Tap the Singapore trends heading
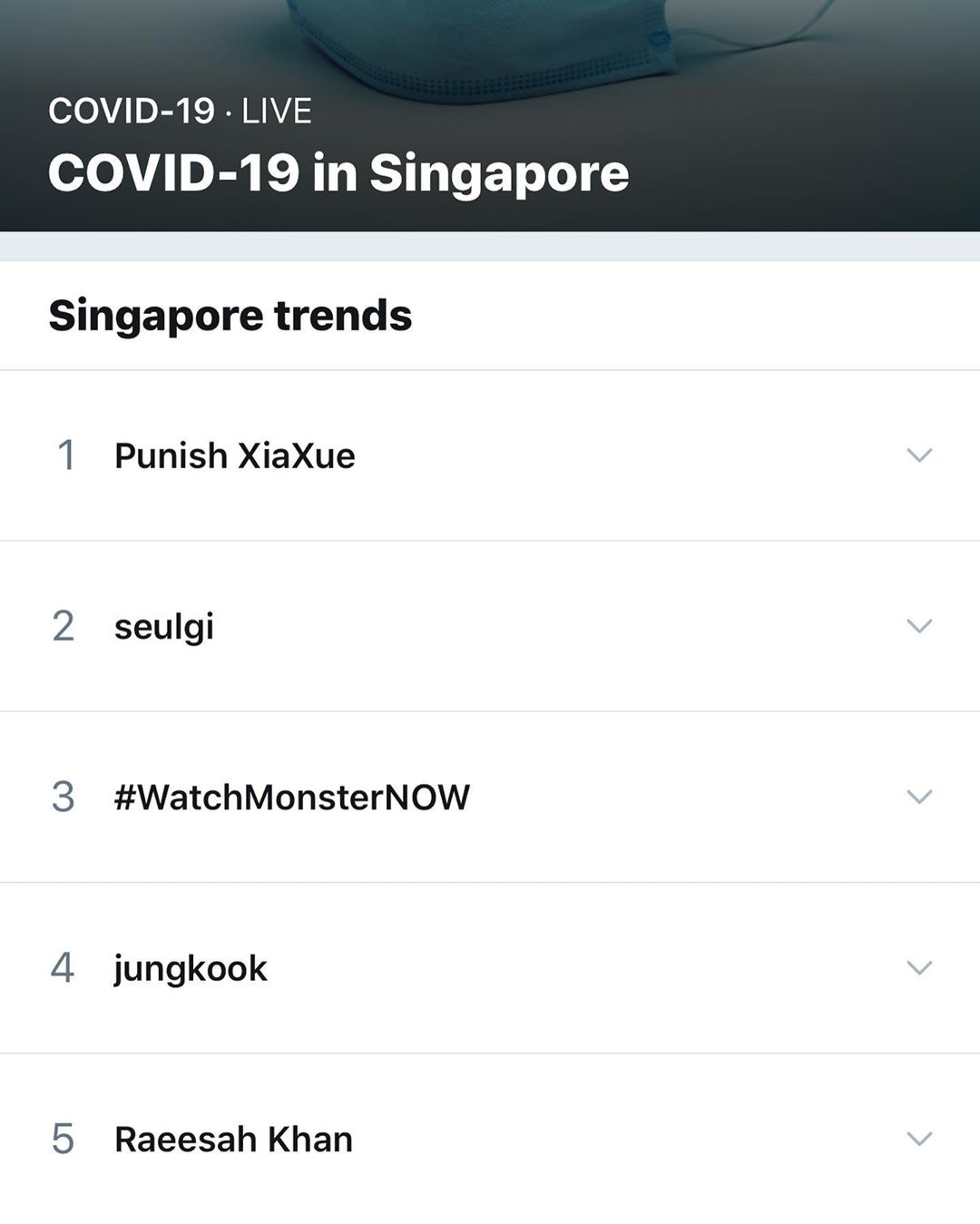 pos(230,316)
